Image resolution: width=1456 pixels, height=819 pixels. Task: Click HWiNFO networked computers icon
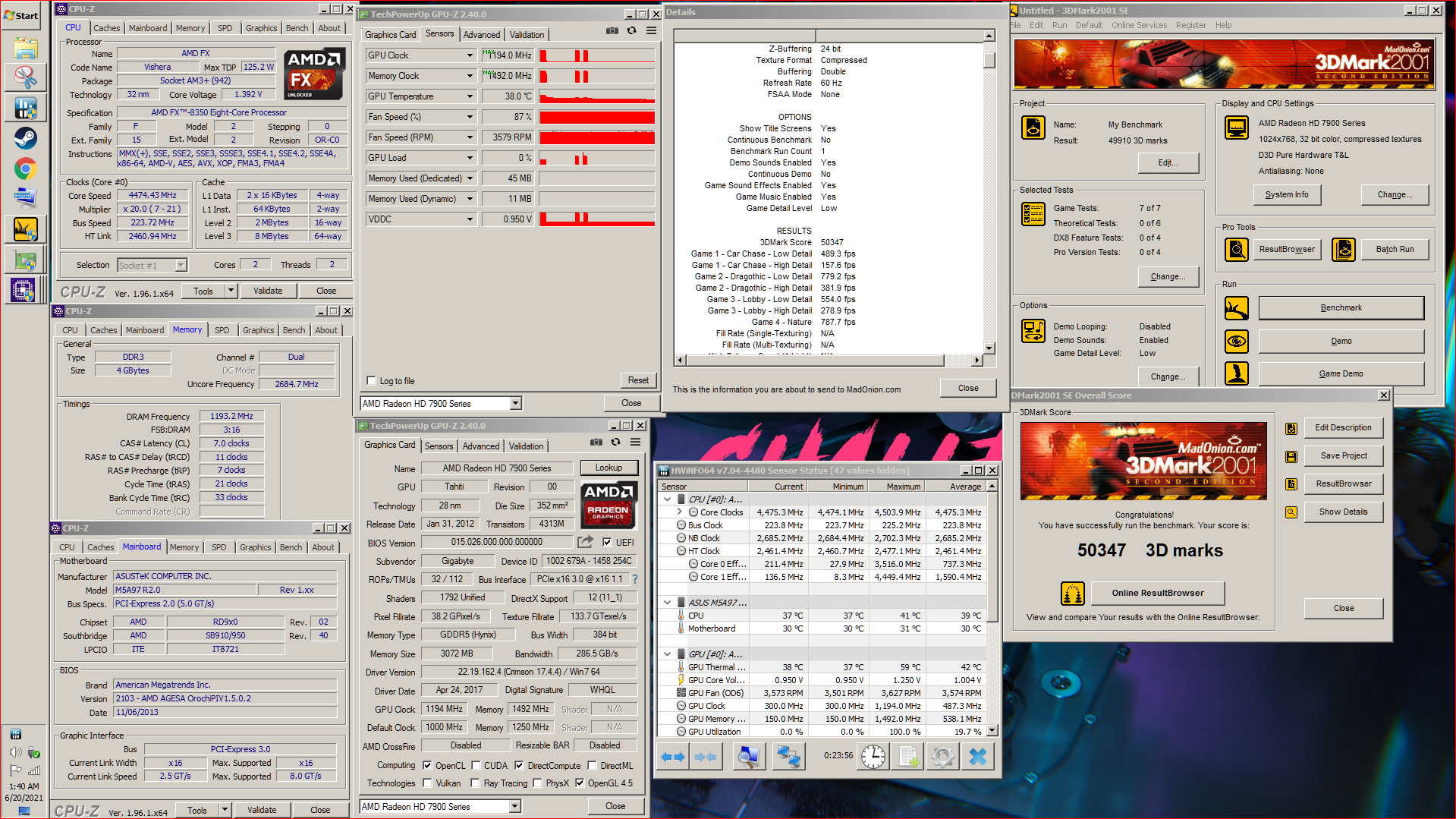(788, 757)
